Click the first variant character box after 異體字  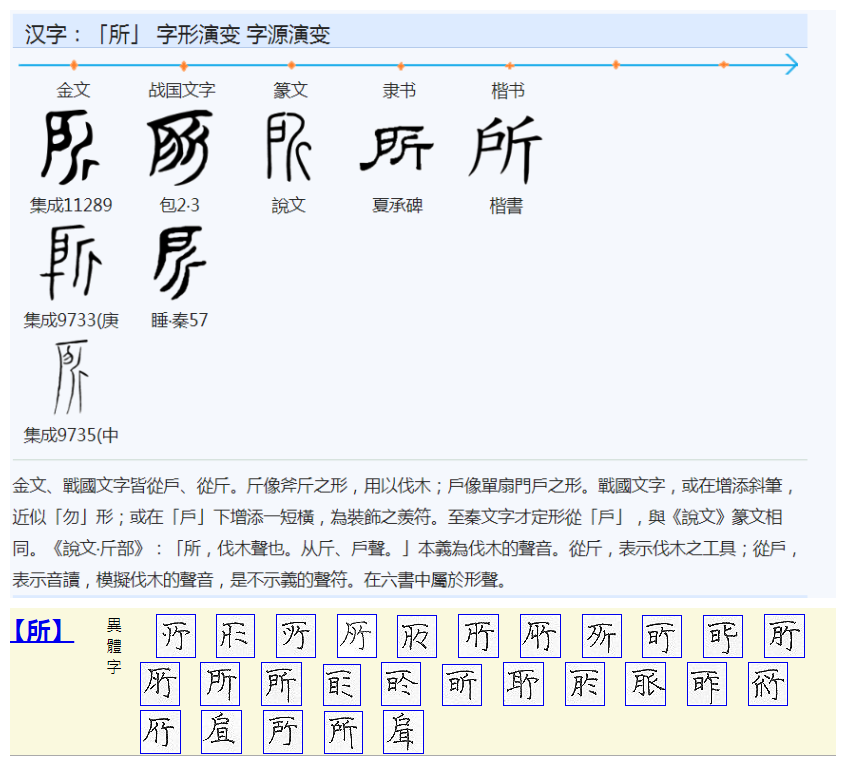(176, 636)
